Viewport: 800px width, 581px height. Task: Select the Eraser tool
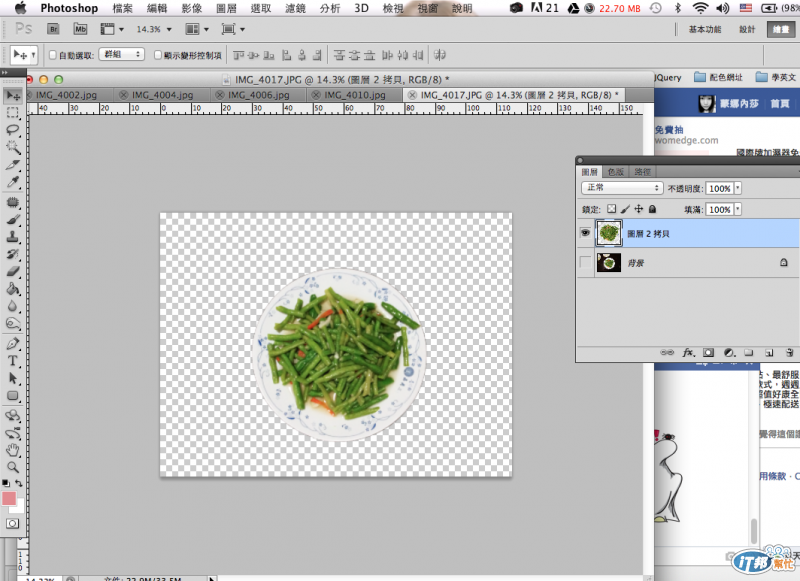tap(13, 271)
